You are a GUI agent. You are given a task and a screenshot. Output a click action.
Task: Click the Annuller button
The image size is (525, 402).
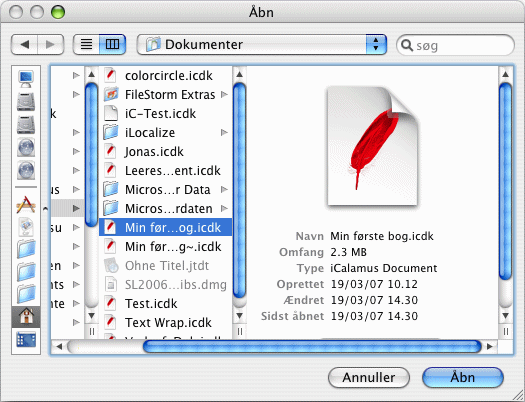(x=369, y=378)
